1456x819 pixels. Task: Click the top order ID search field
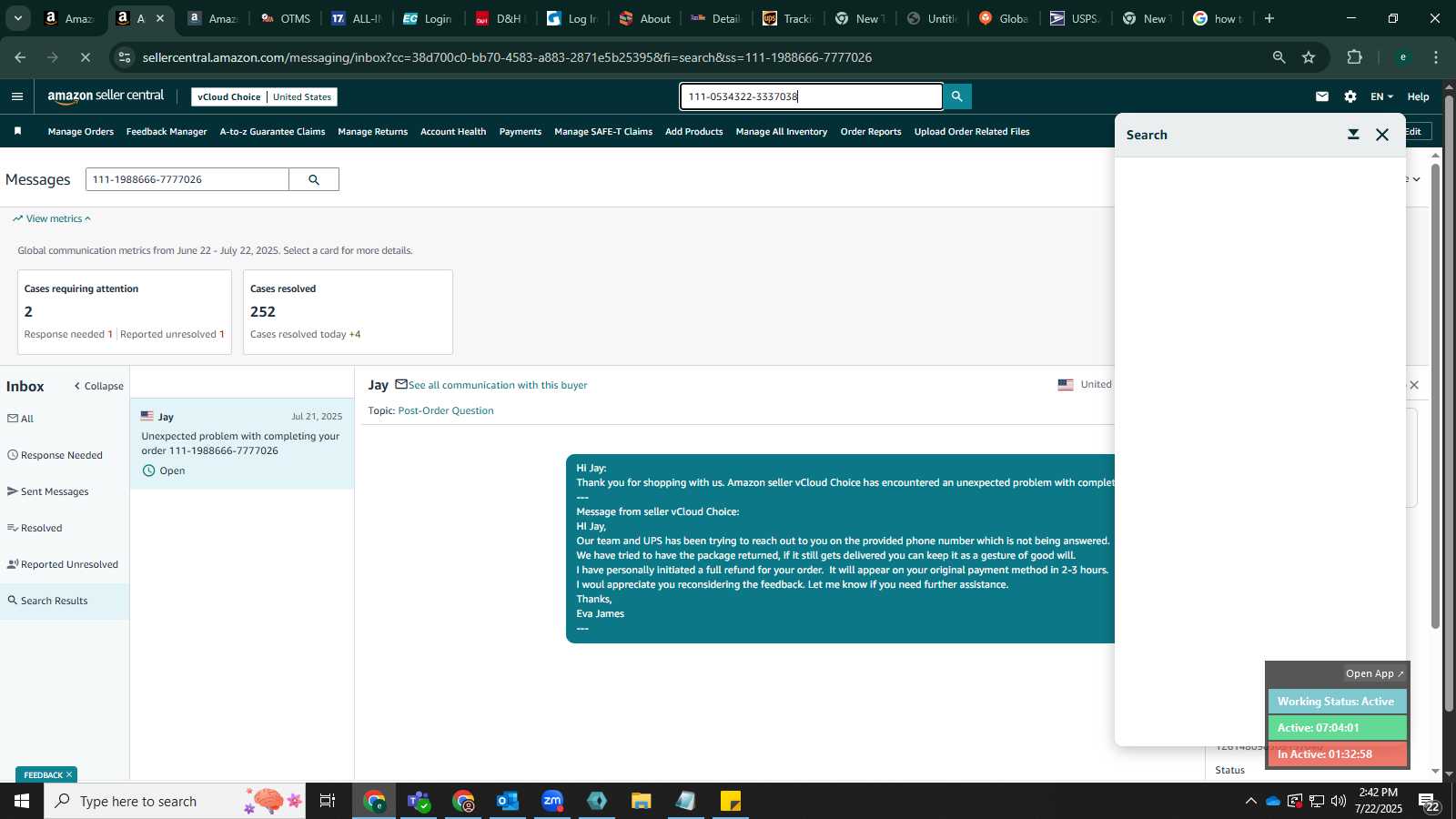click(811, 96)
